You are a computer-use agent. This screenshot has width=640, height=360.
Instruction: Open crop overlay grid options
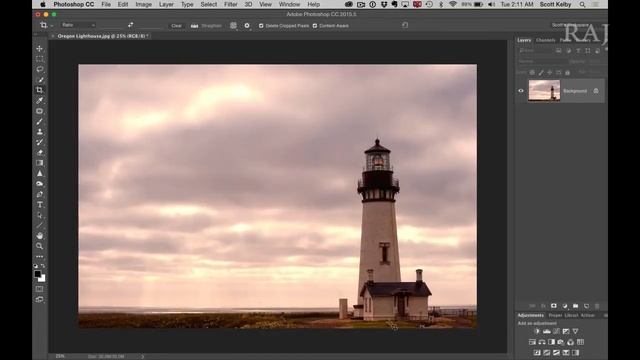pos(233,25)
